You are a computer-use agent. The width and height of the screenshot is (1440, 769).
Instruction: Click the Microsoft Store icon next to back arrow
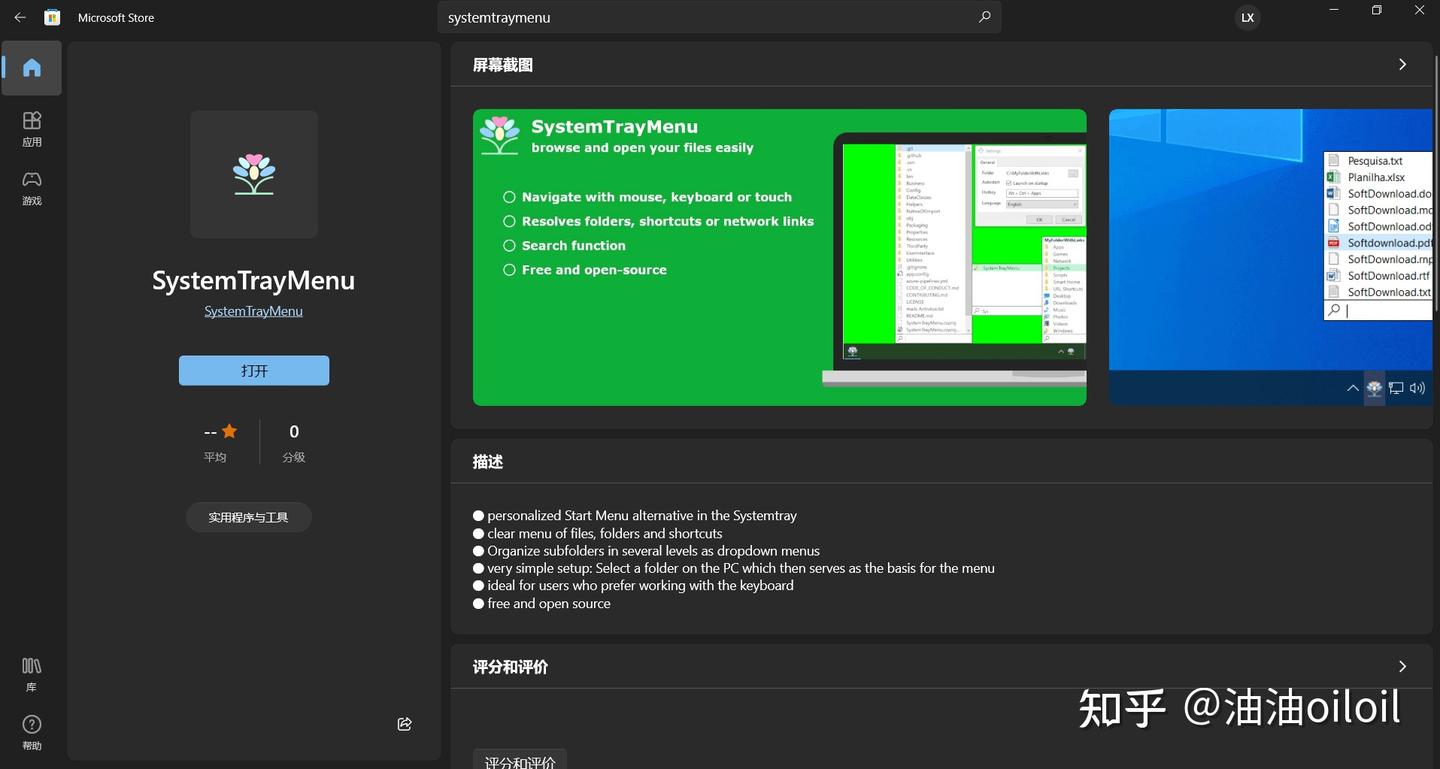point(51,17)
